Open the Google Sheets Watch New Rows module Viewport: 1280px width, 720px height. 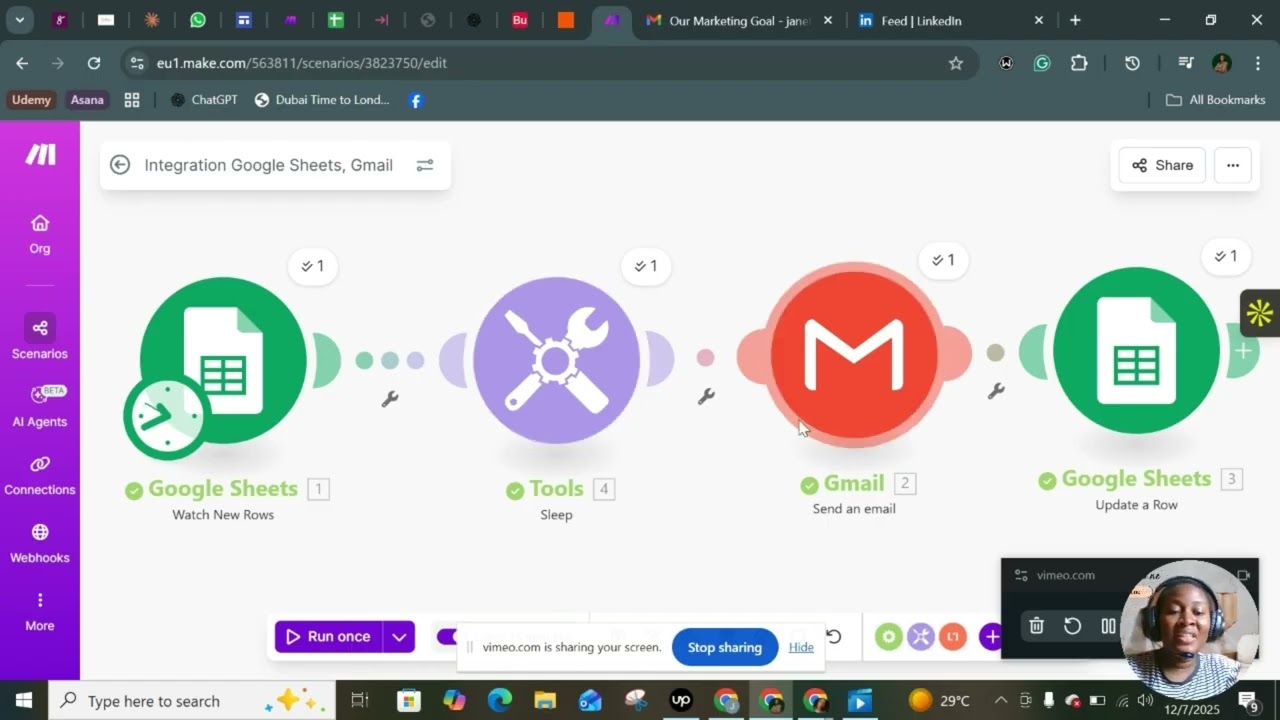[x=224, y=360]
